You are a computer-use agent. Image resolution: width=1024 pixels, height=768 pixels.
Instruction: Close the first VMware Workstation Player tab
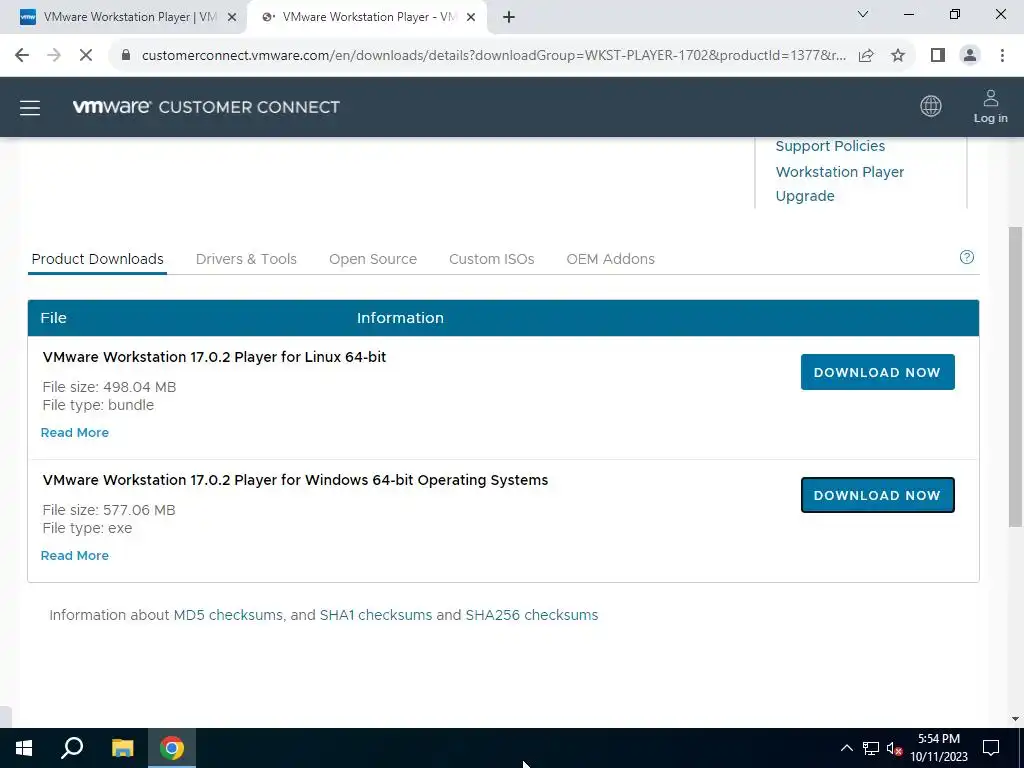point(231,18)
